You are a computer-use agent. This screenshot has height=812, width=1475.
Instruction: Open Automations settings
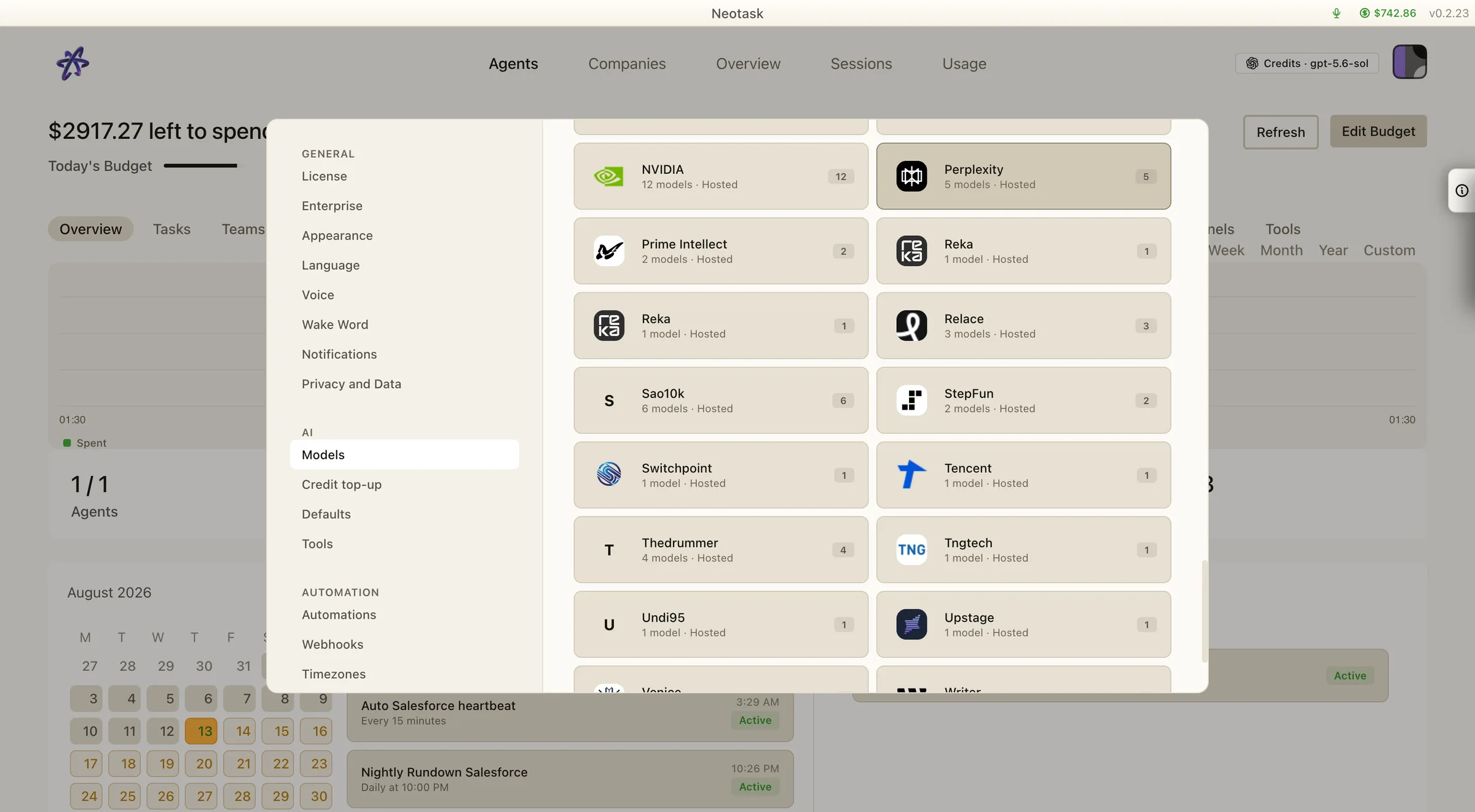pyautogui.click(x=404, y=615)
